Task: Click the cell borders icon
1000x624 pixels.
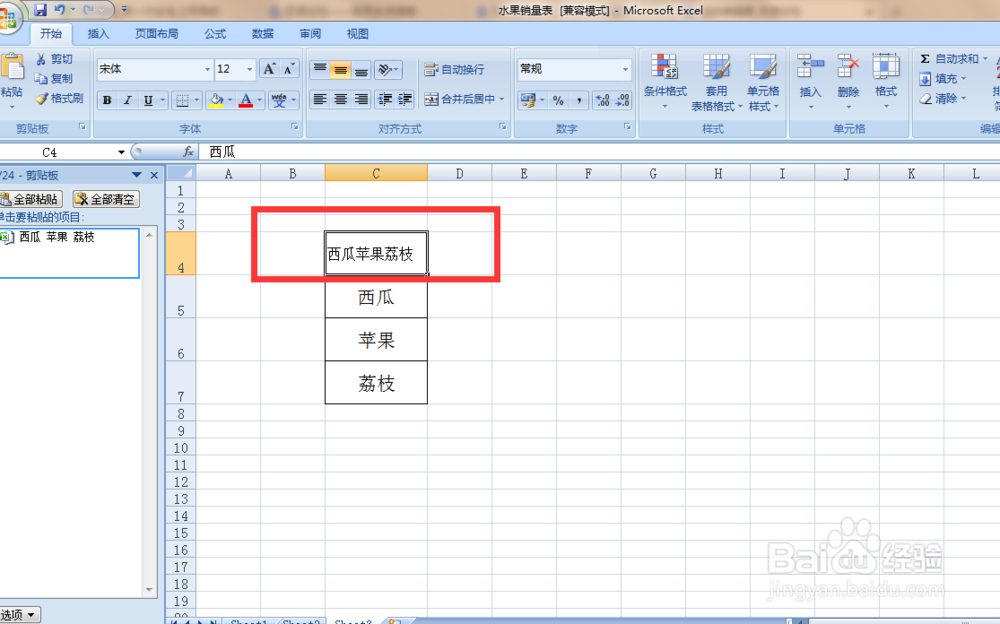Action: coord(182,100)
